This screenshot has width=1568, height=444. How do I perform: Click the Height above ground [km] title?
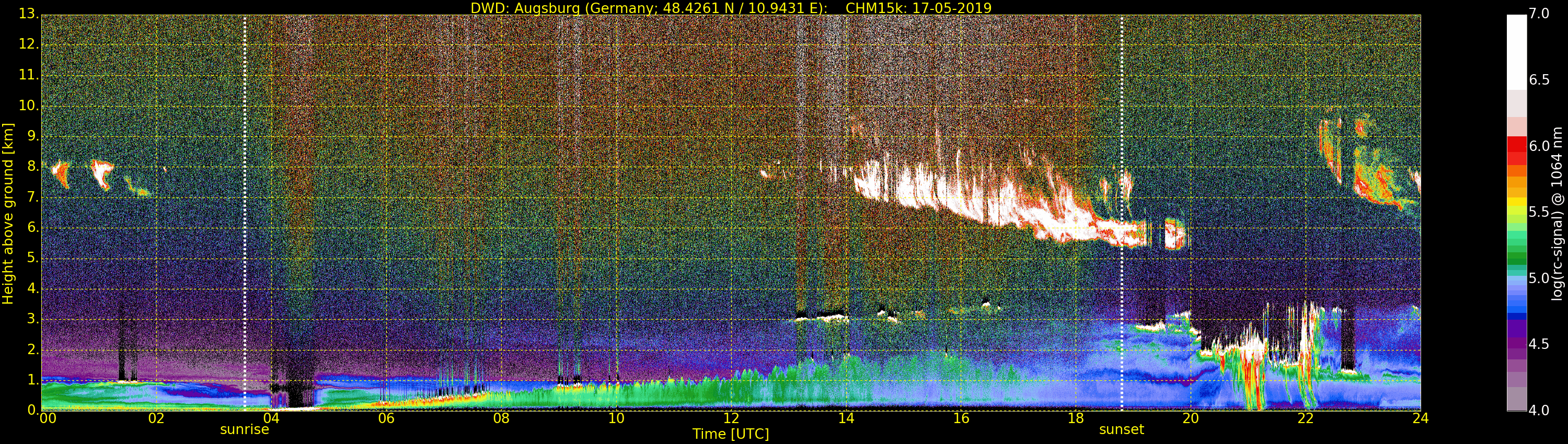8,213
